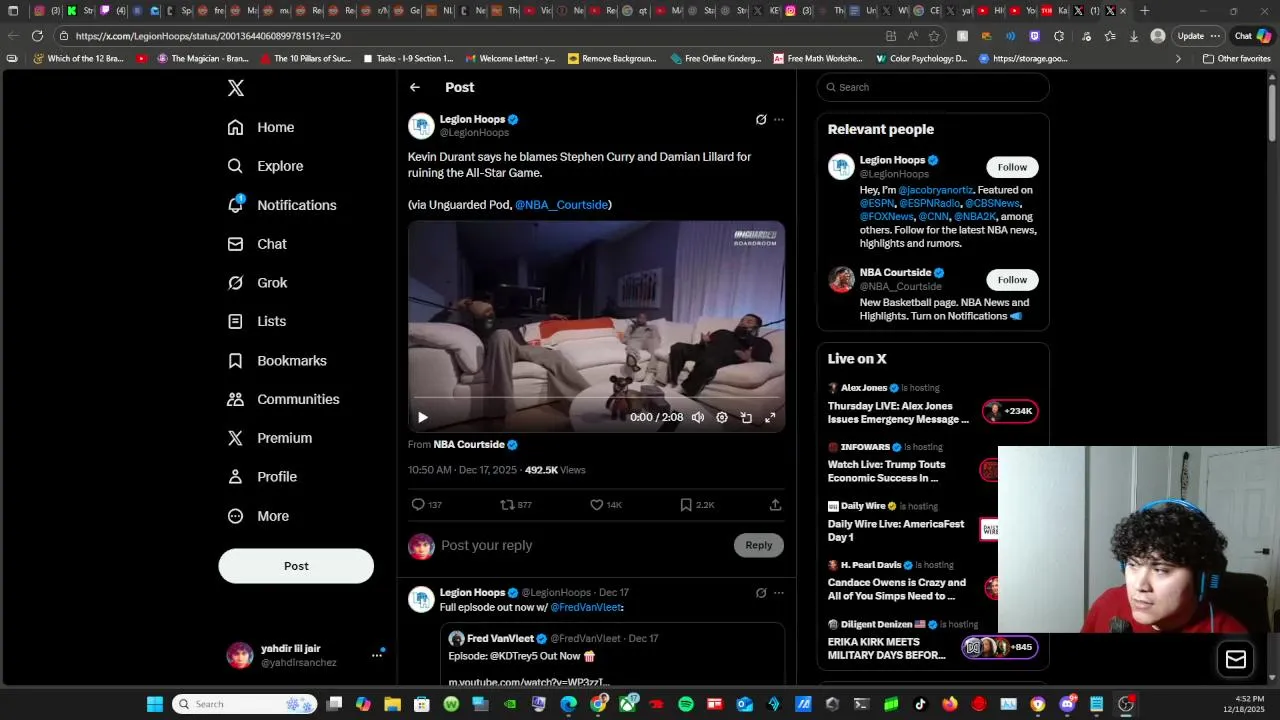The image size is (1280, 720).
Task: Open Bookmarks in the left sidebar
Action: 277,360
